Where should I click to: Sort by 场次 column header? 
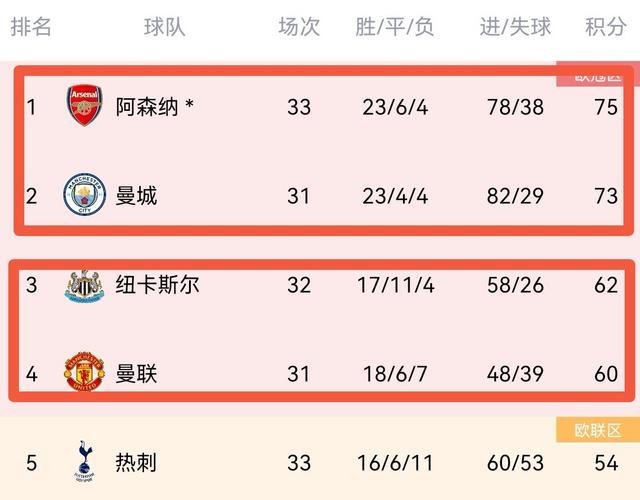pos(299,27)
